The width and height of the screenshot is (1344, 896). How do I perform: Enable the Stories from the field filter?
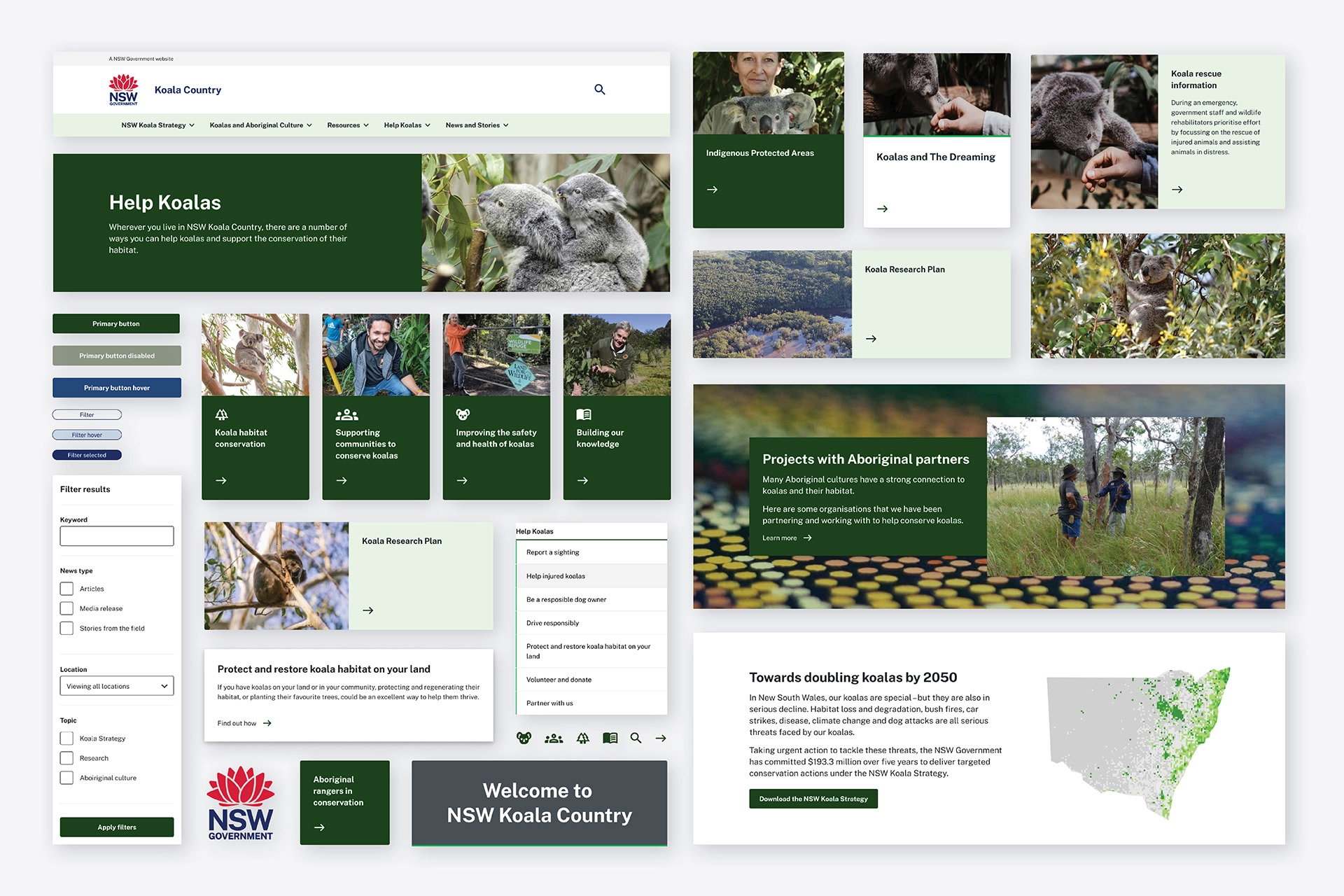pos(66,628)
